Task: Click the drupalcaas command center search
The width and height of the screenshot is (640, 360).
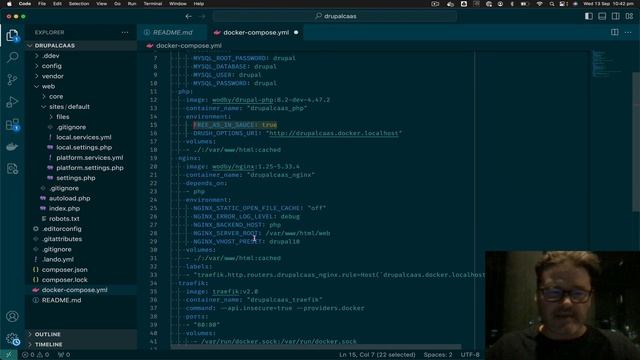Action: (335, 16)
